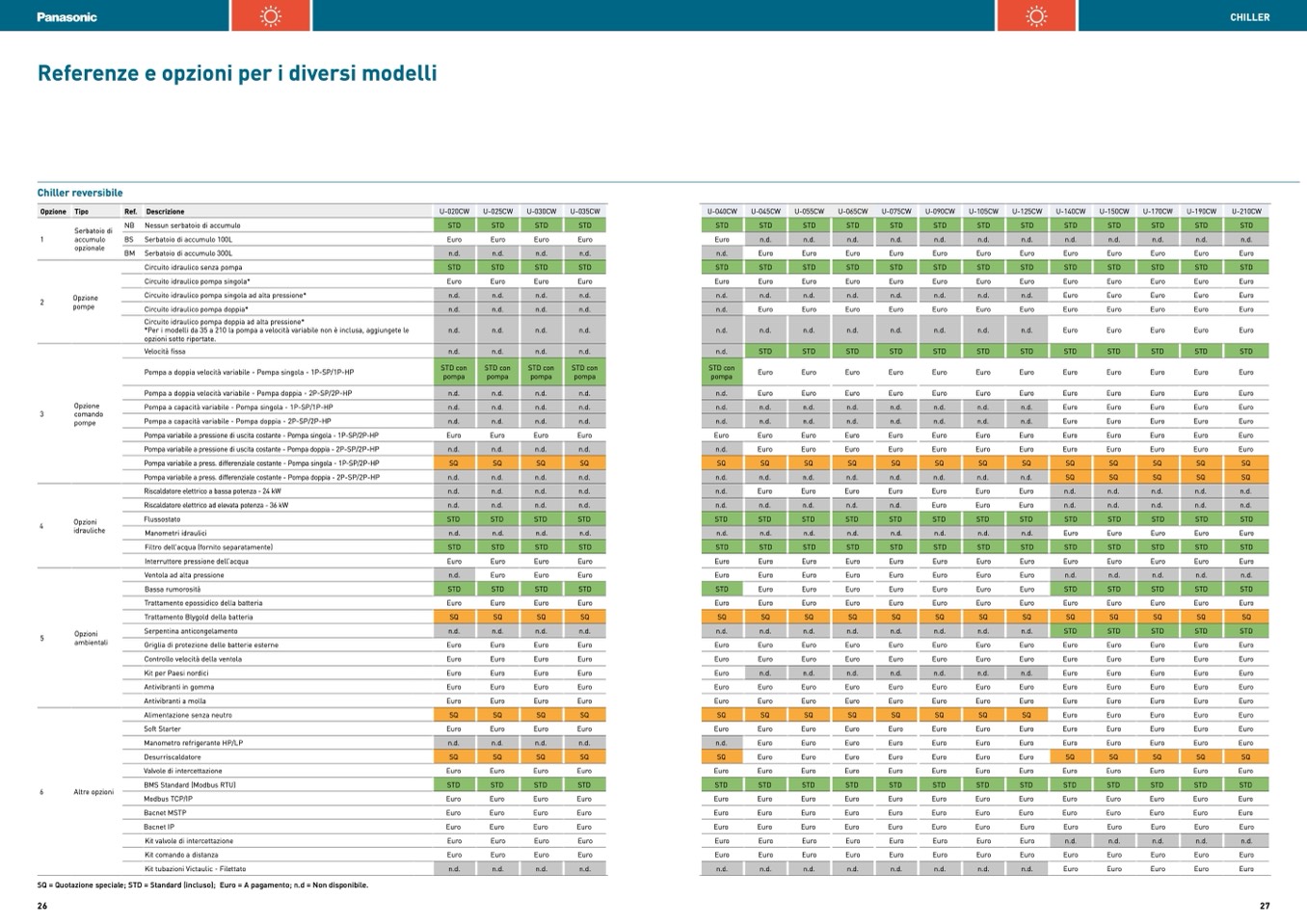Screen dimensions: 1307x924
Task: Click the sun icon on the right page header
Action: click(1036, 15)
